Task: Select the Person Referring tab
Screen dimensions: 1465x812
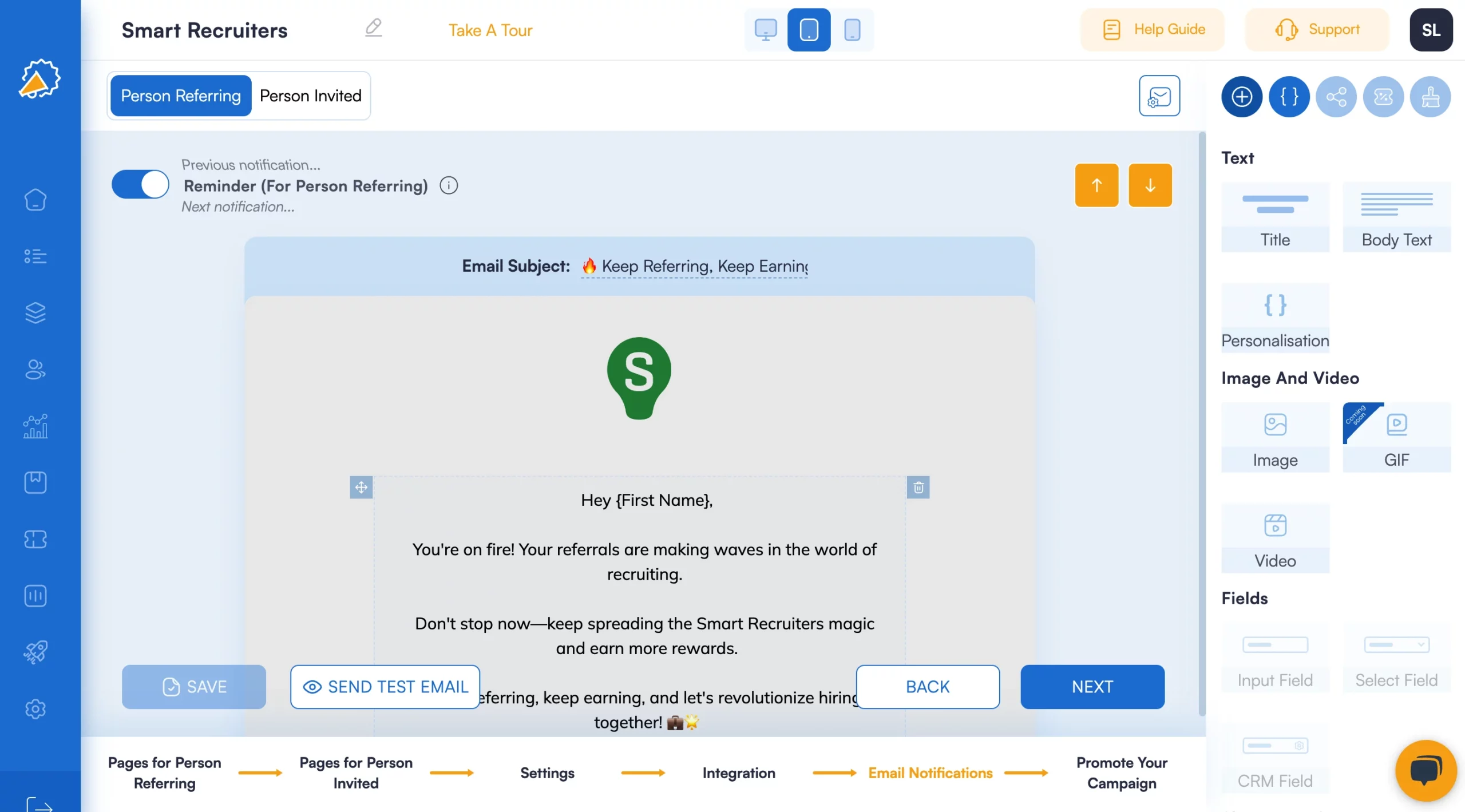Action: pos(181,96)
